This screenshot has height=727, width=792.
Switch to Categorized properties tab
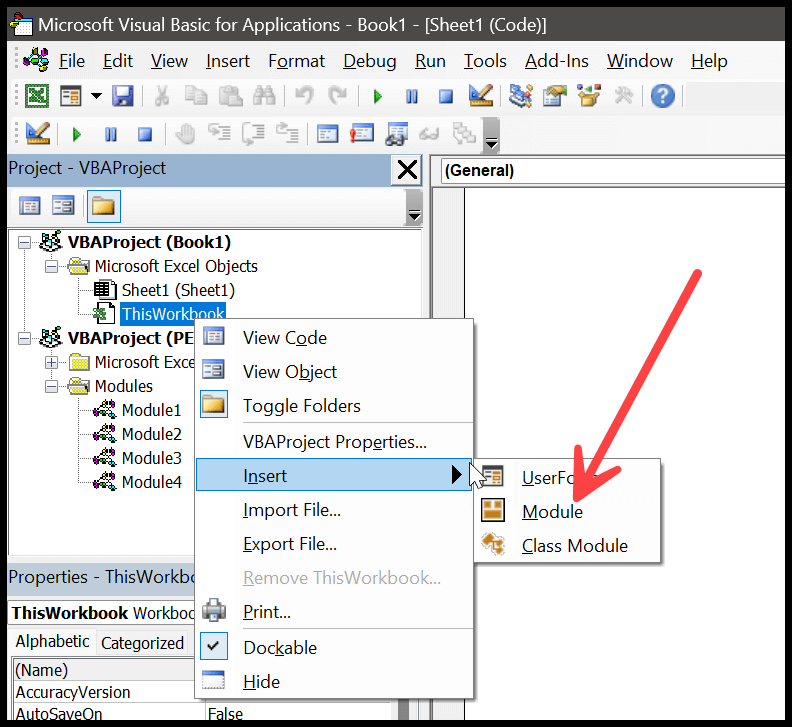click(x=142, y=643)
